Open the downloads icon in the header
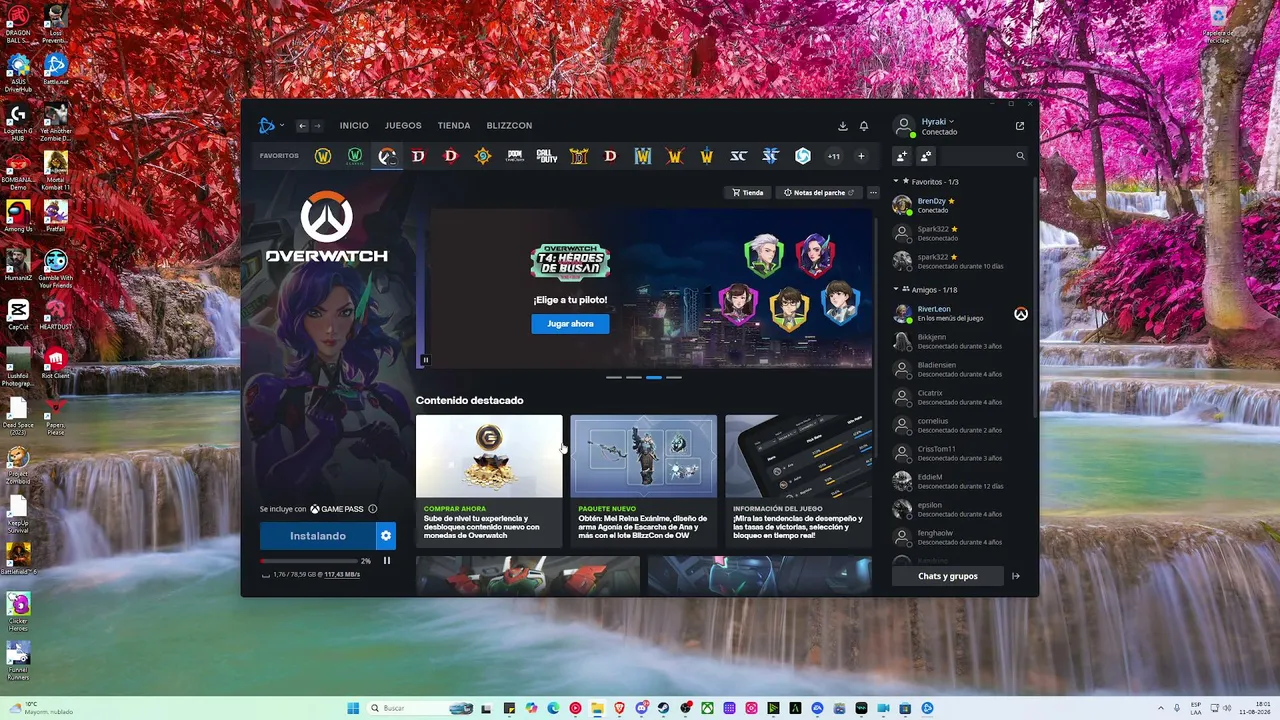 pyautogui.click(x=843, y=126)
